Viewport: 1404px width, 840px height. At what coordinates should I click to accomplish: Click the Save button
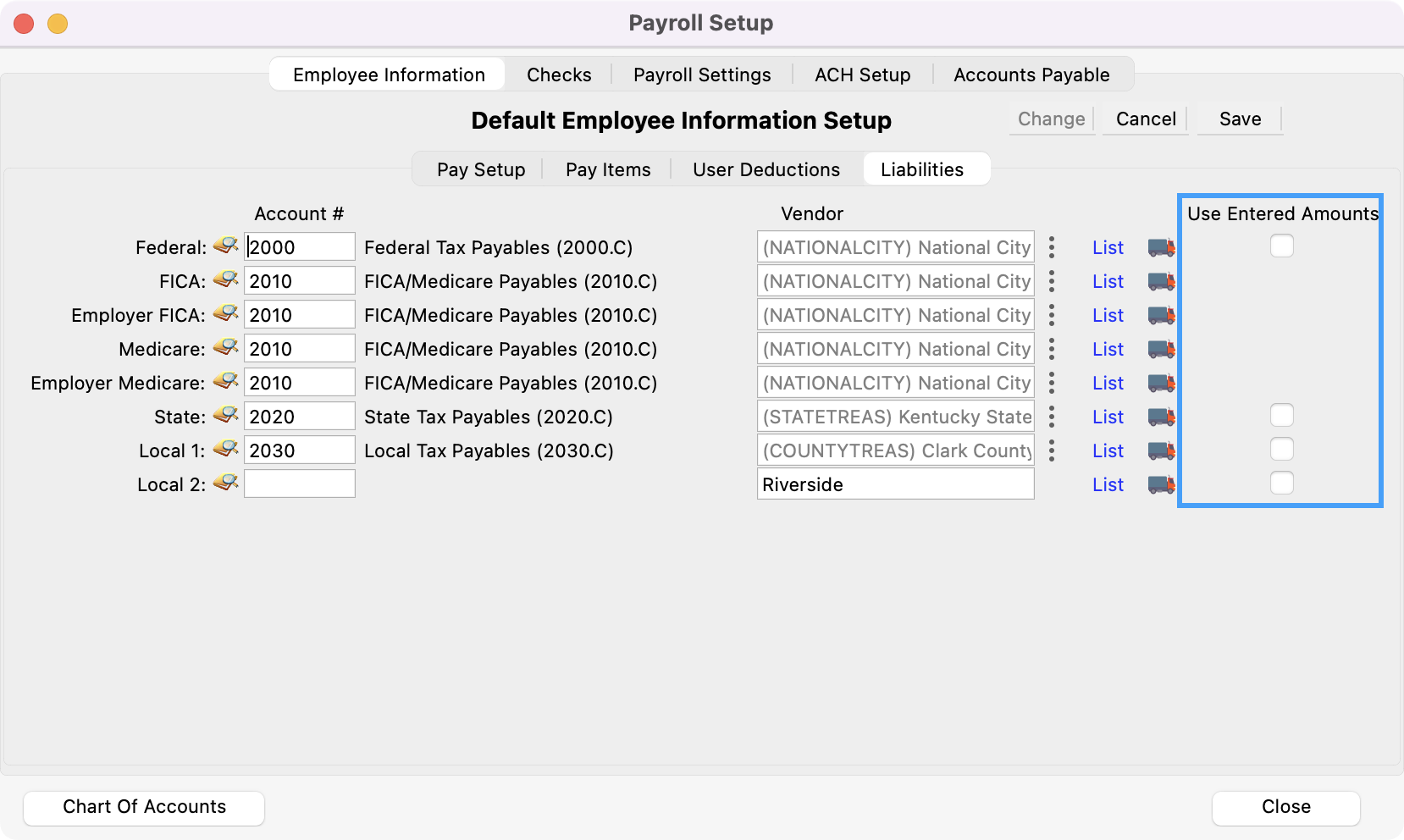coord(1240,119)
